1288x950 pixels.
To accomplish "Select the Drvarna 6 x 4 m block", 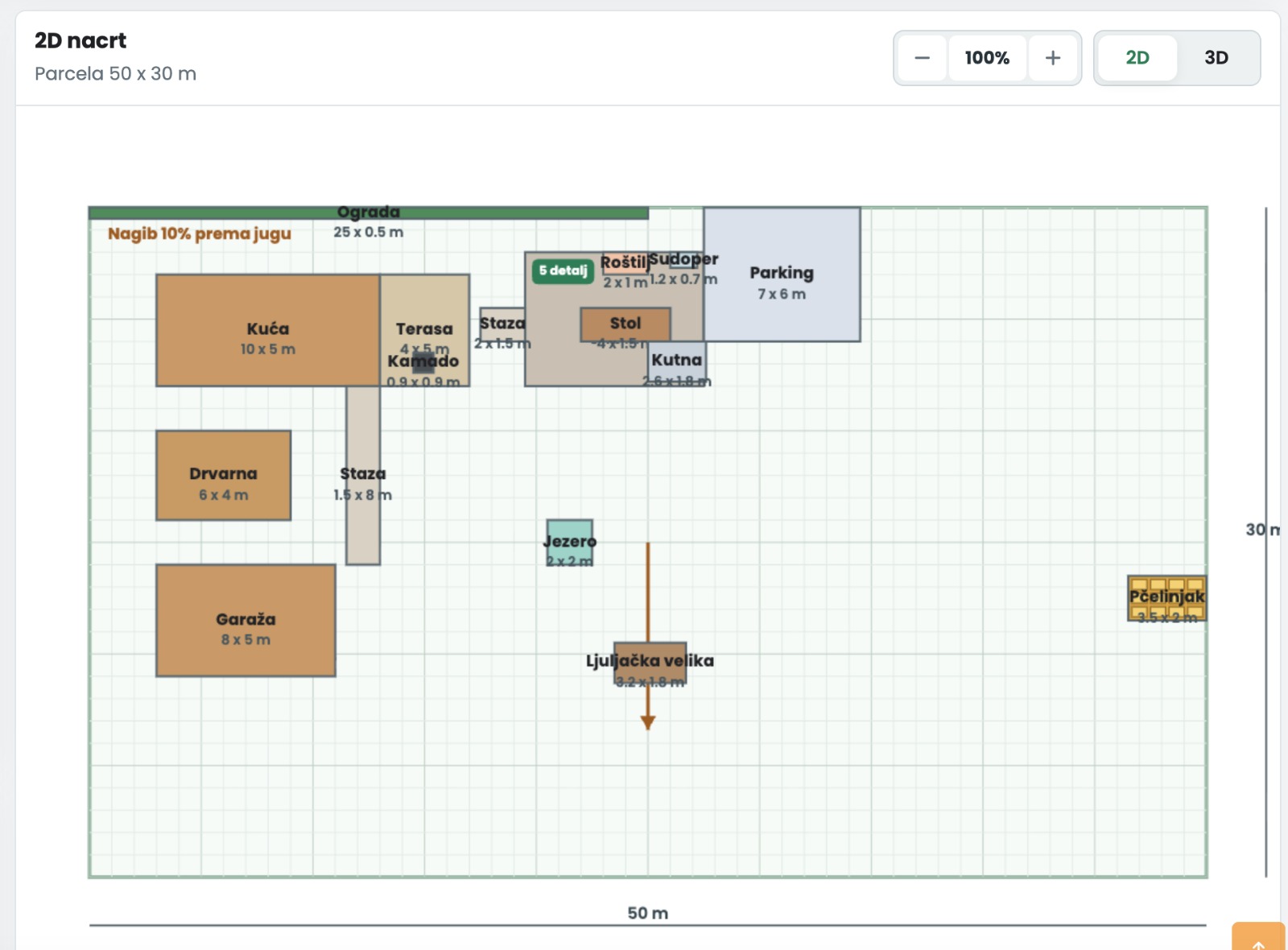I will point(224,475).
